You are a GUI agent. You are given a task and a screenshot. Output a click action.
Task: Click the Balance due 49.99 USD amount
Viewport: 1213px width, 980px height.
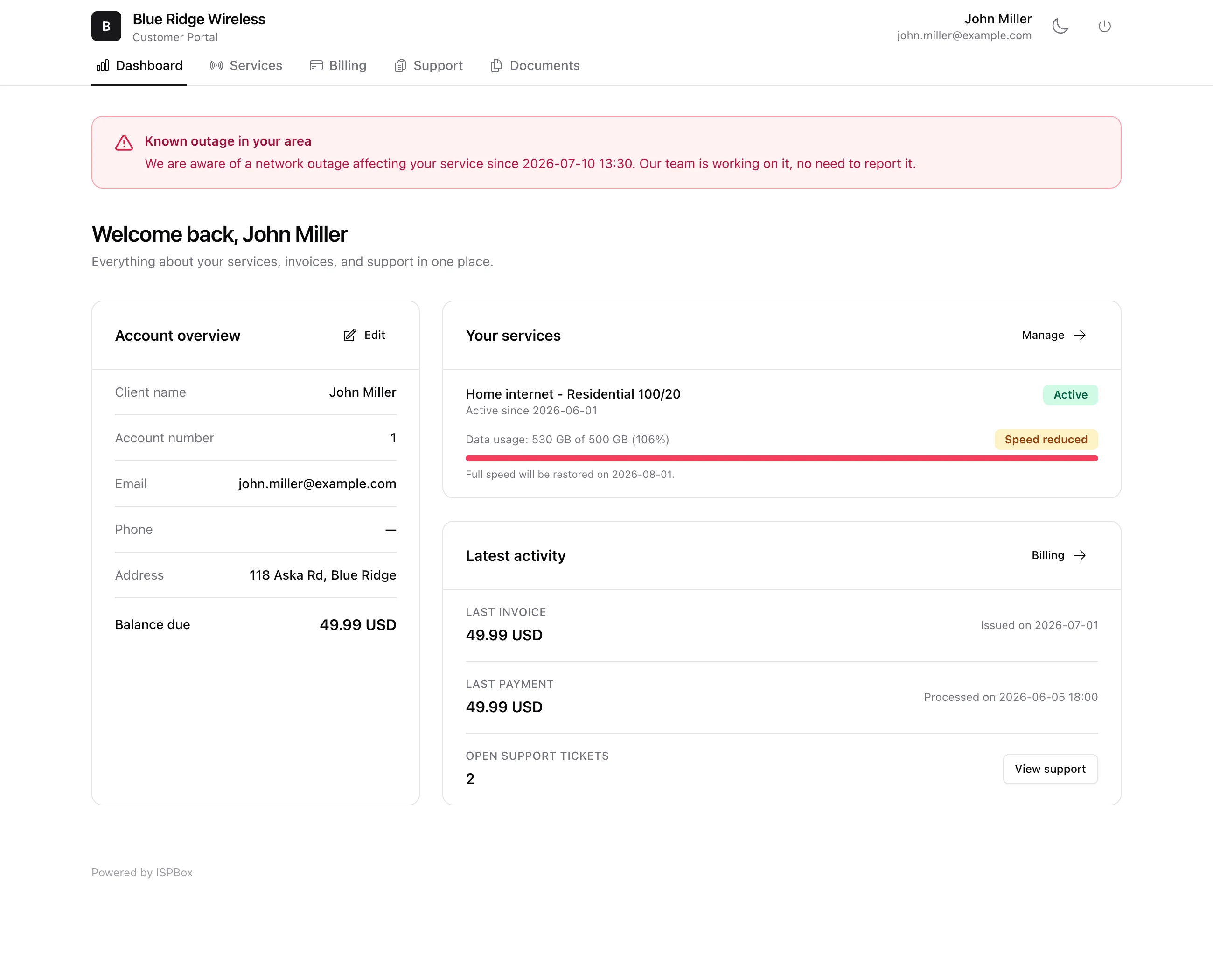point(358,625)
